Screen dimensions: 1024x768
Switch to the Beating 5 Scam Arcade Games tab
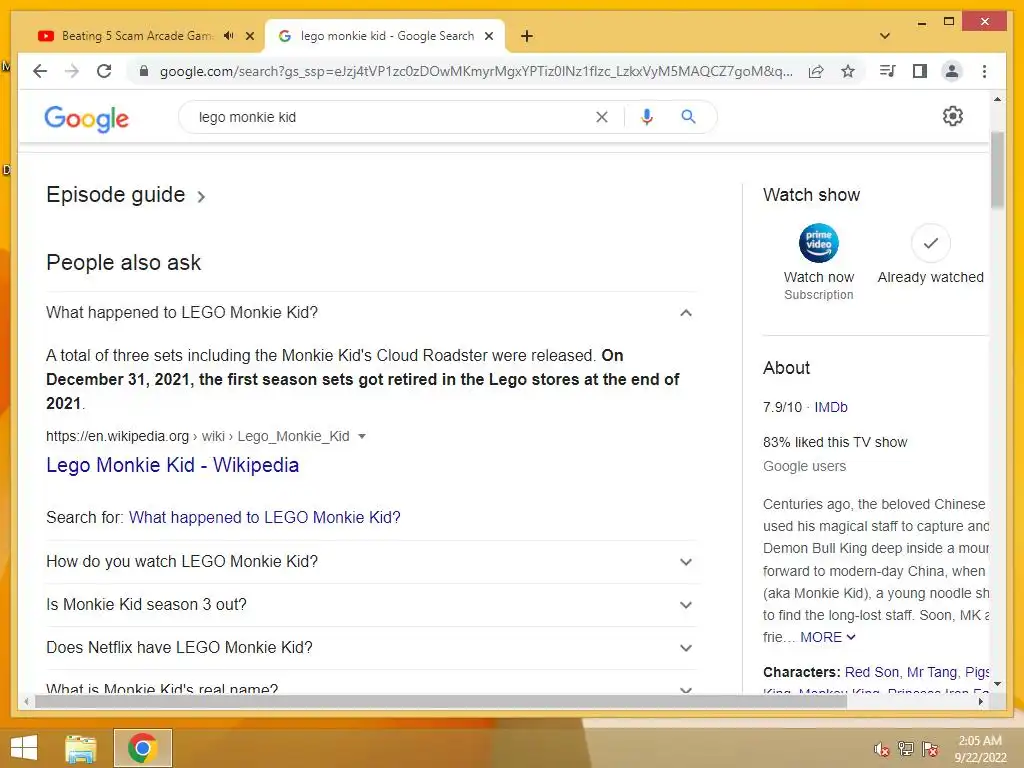[137, 36]
